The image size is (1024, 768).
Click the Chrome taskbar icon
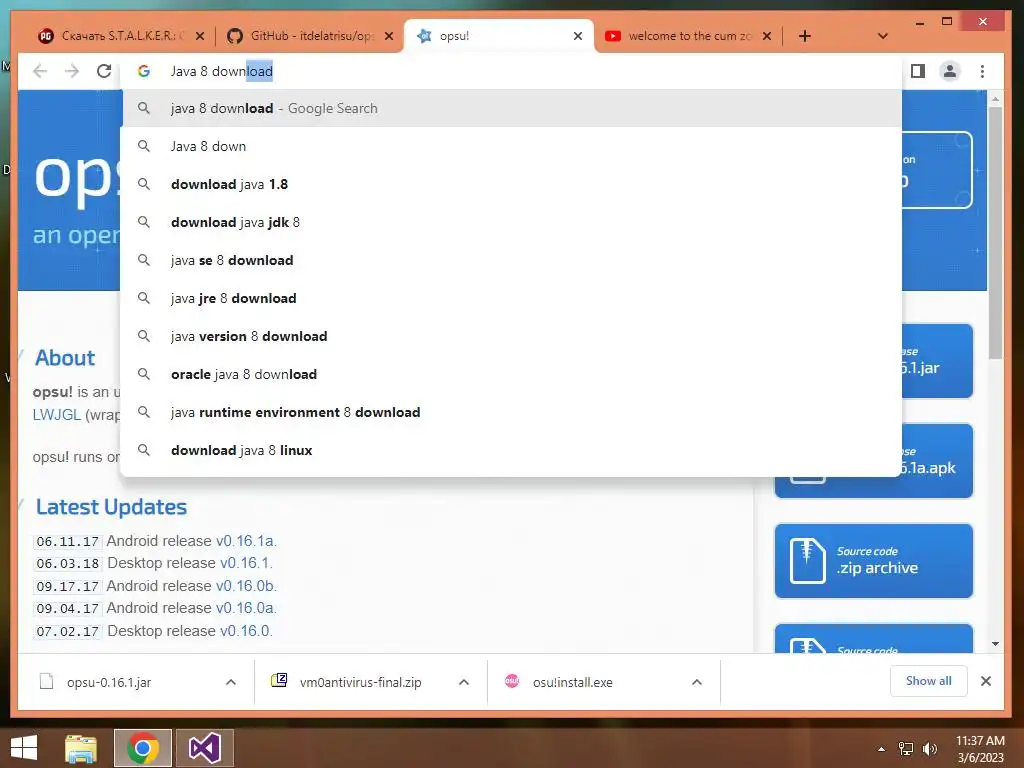[x=142, y=748]
